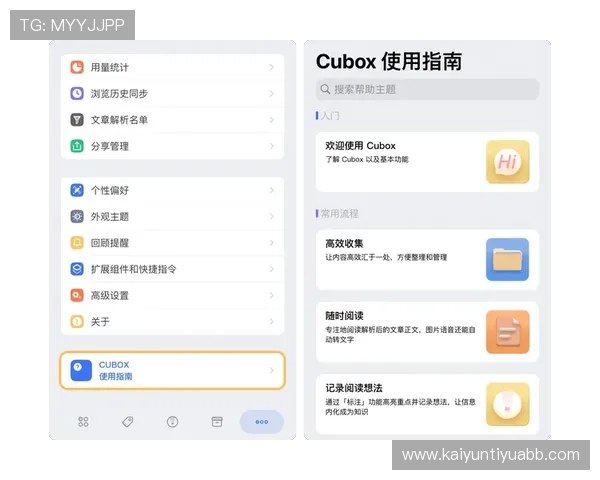The image size is (600, 480).
Task: Open the grid home tab
Action: tap(83, 422)
